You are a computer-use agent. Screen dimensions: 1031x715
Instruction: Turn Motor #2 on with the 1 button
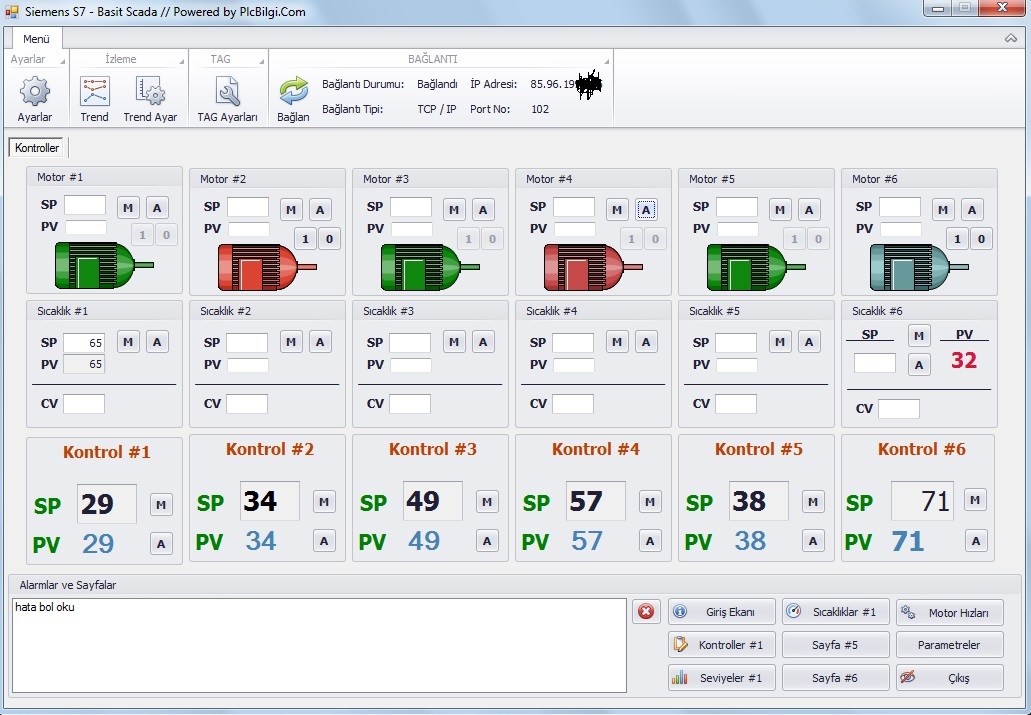tap(305, 239)
